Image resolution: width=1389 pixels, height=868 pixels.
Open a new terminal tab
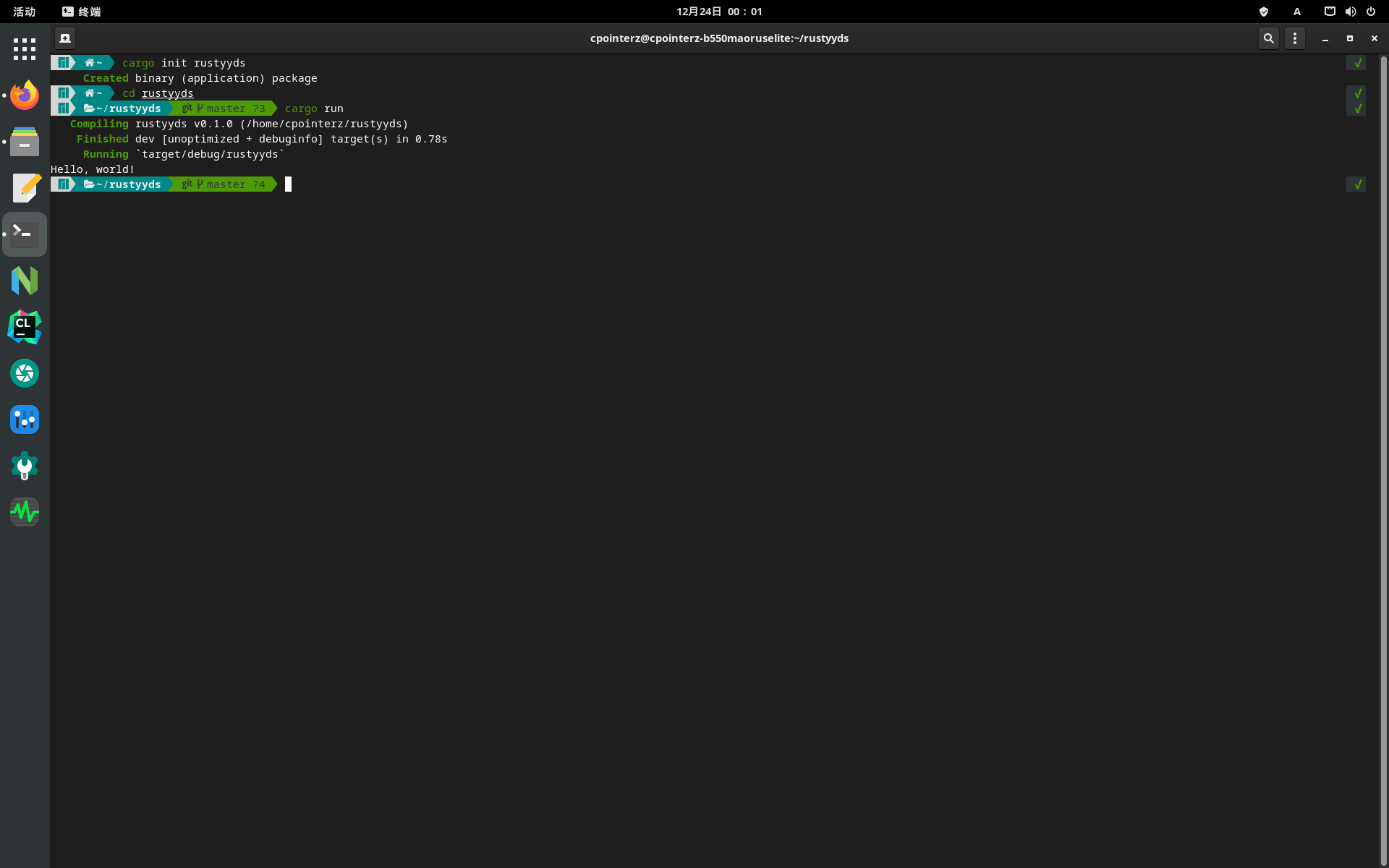(65, 38)
